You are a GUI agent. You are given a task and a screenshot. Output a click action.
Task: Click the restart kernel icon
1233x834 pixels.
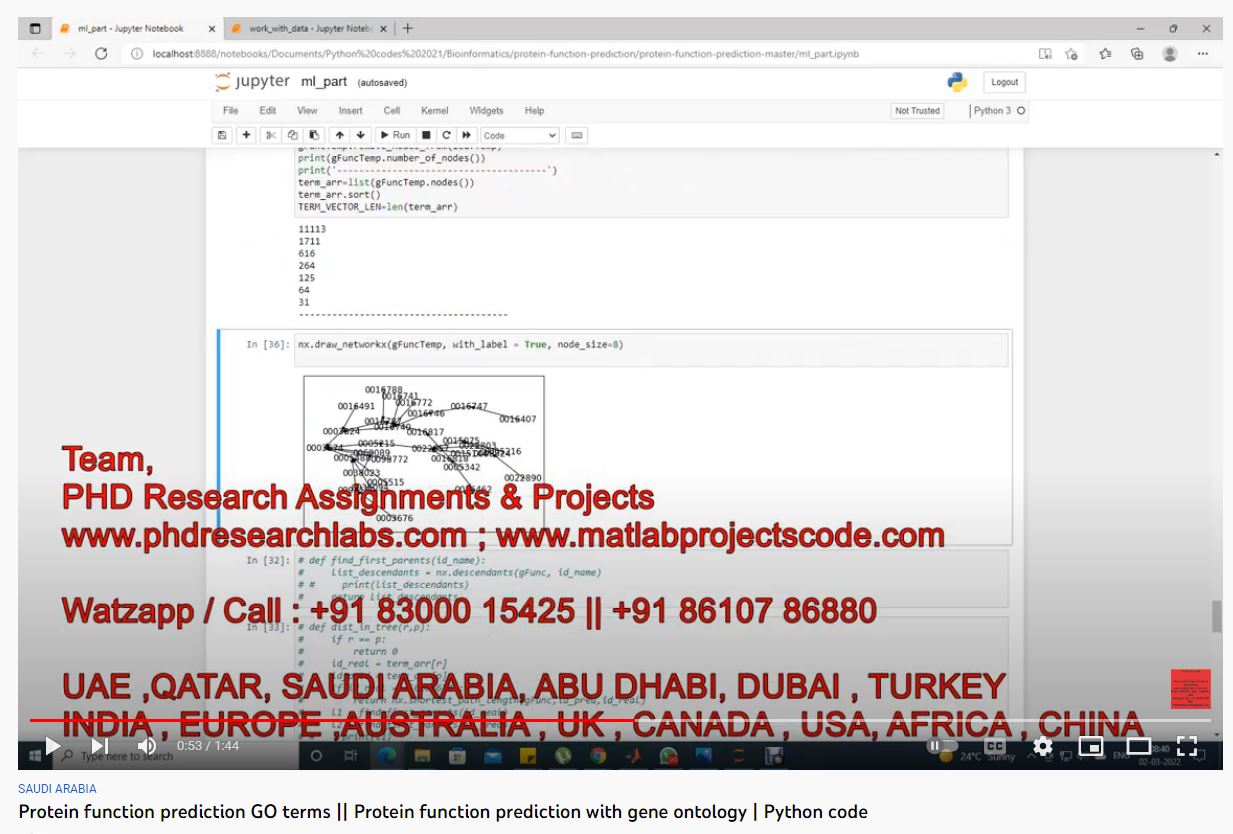pyautogui.click(x=446, y=135)
